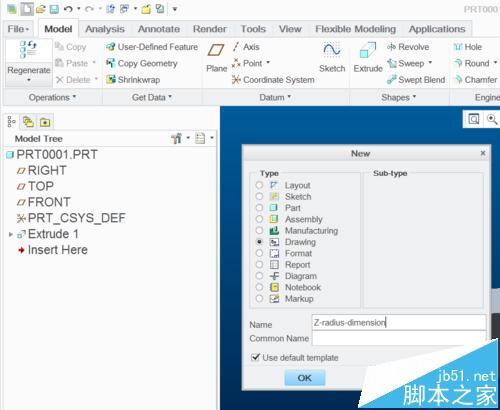Screen dimensions: 500x410
Task: Open the Annotate ribbon tab
Action: tap(159, 29)
